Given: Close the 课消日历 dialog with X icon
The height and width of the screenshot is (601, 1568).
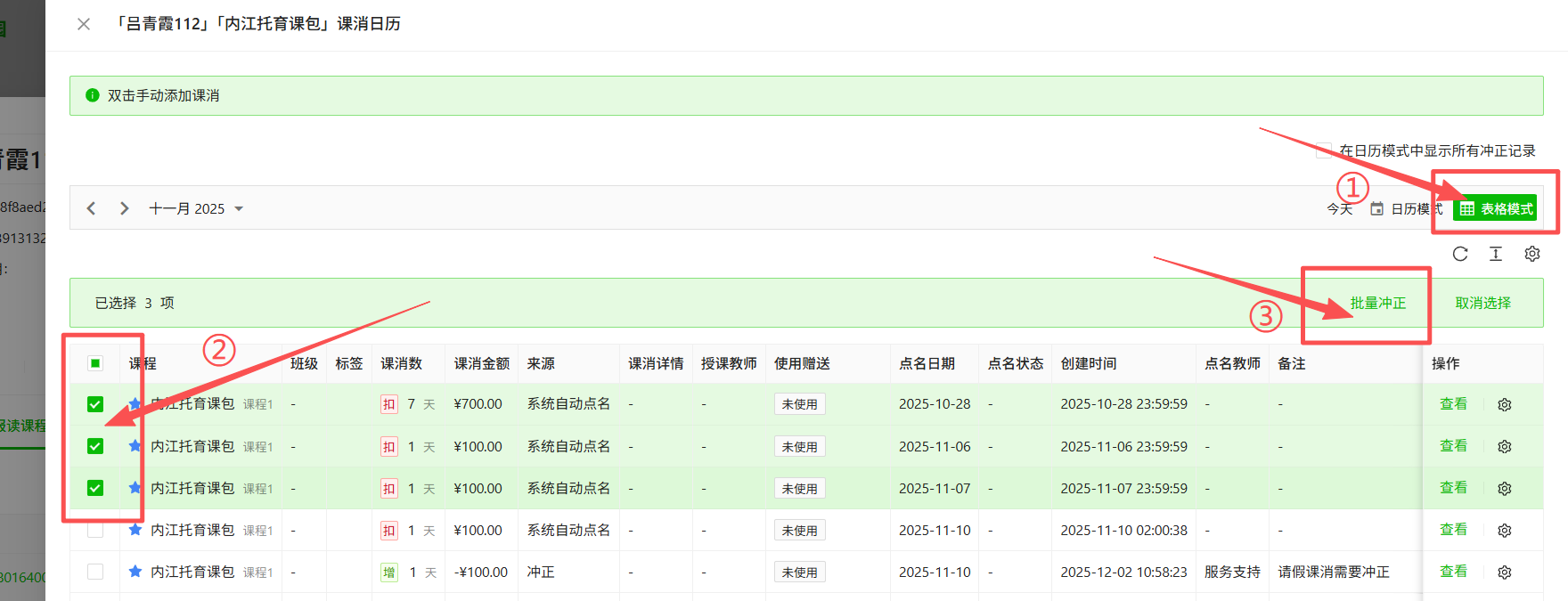Looking at the screenshot, I should pos(84,24).
